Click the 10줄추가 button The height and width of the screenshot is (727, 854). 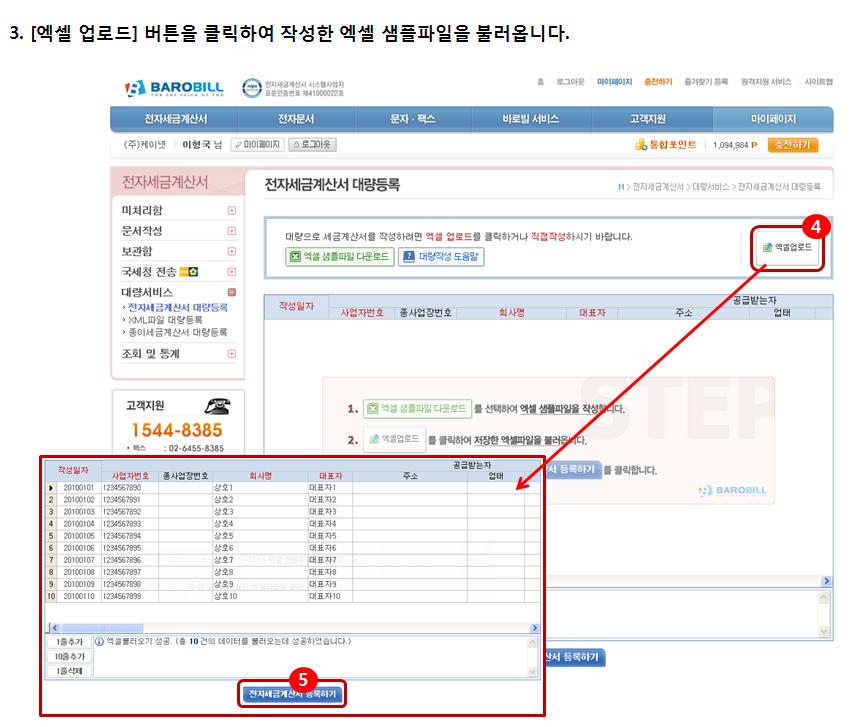pos(70,656)
